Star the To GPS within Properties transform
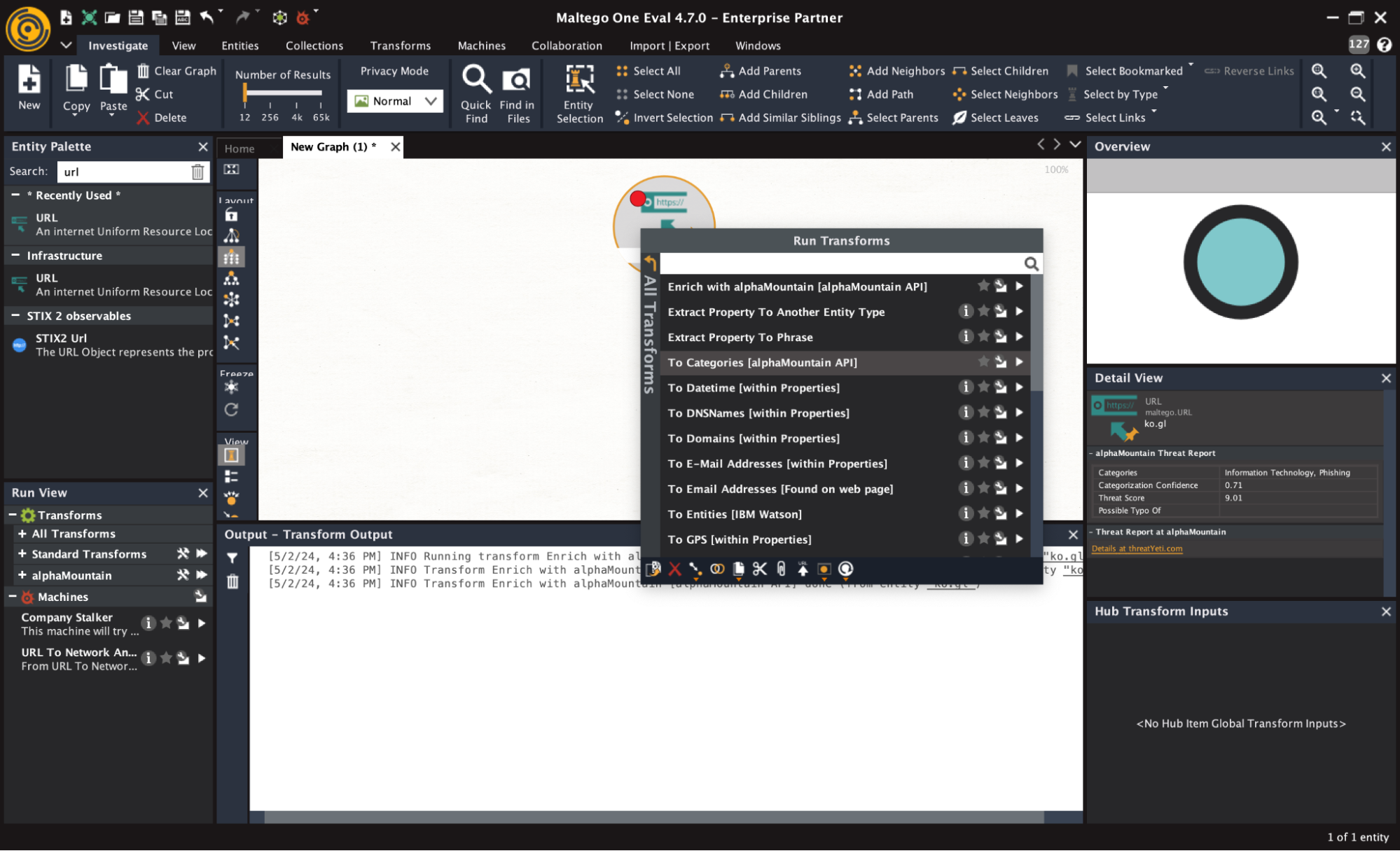Screen dimensions: 1400x851 983,539
